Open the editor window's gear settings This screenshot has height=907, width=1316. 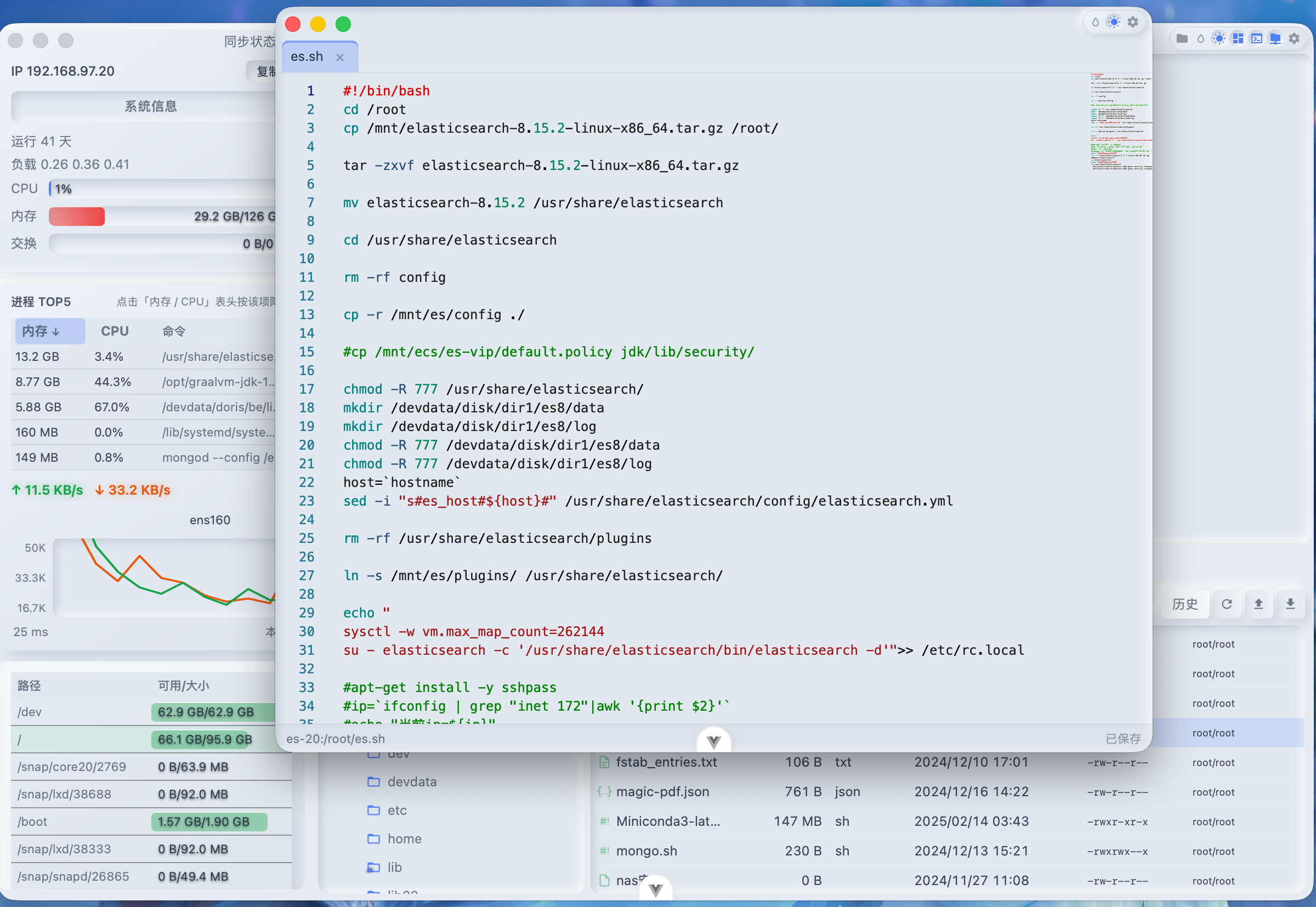[x=1132, y=22]
